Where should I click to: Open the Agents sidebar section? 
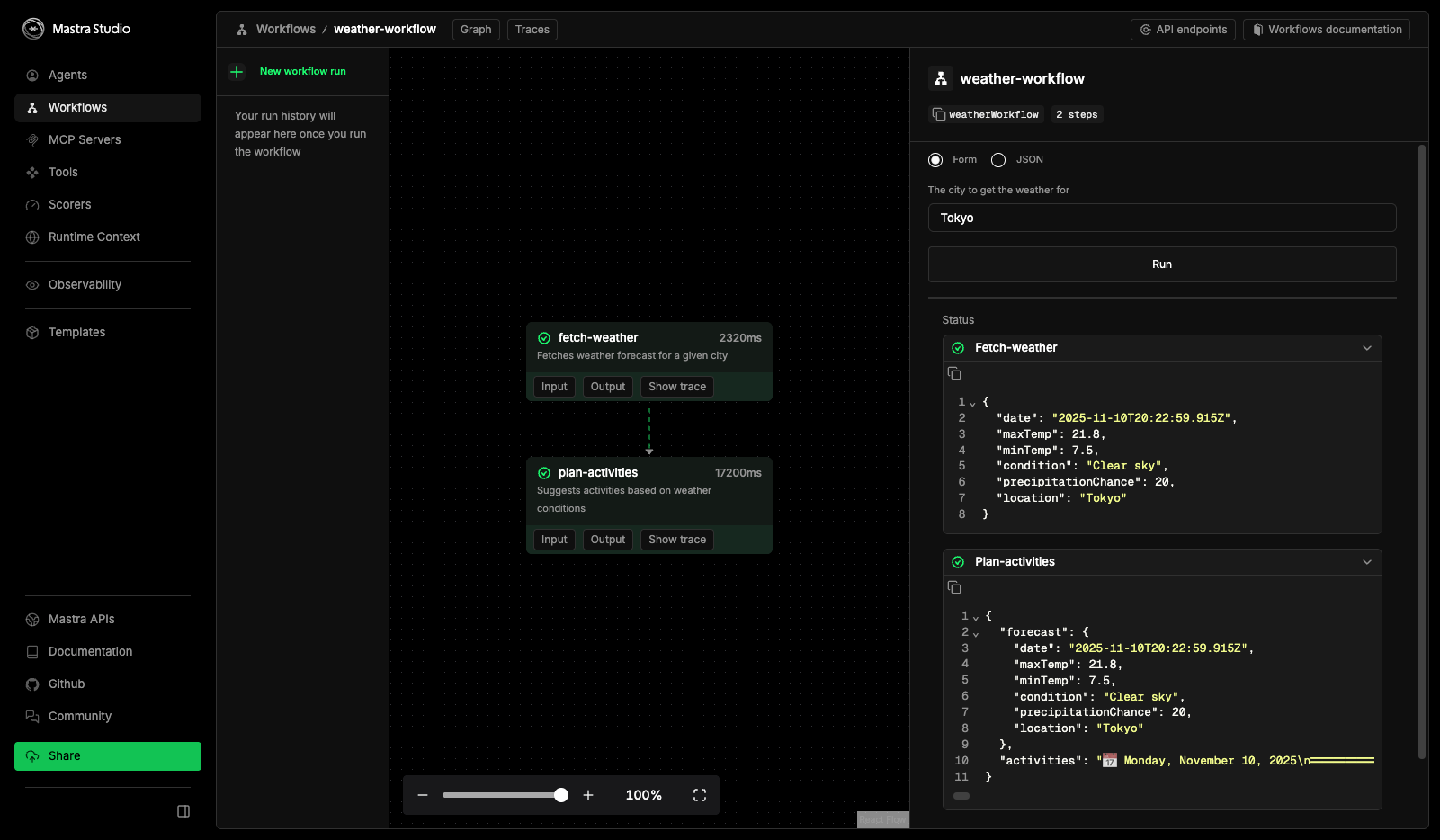[x=108, y=75]
